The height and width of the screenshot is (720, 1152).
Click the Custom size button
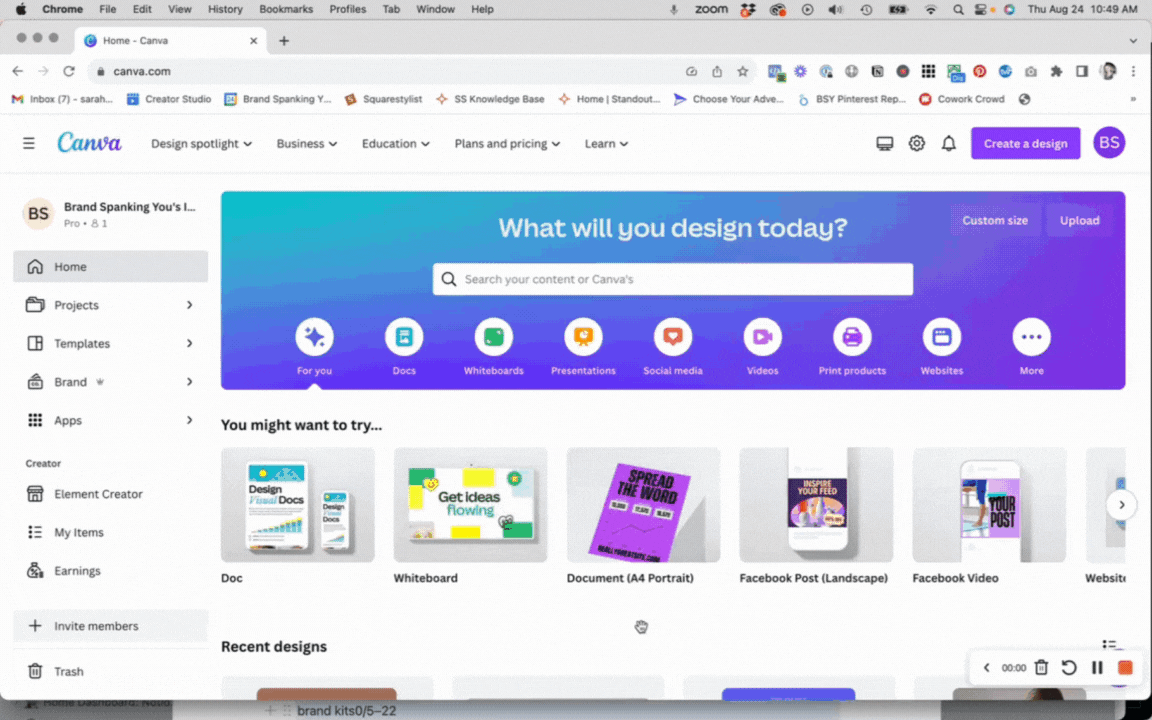995,220
